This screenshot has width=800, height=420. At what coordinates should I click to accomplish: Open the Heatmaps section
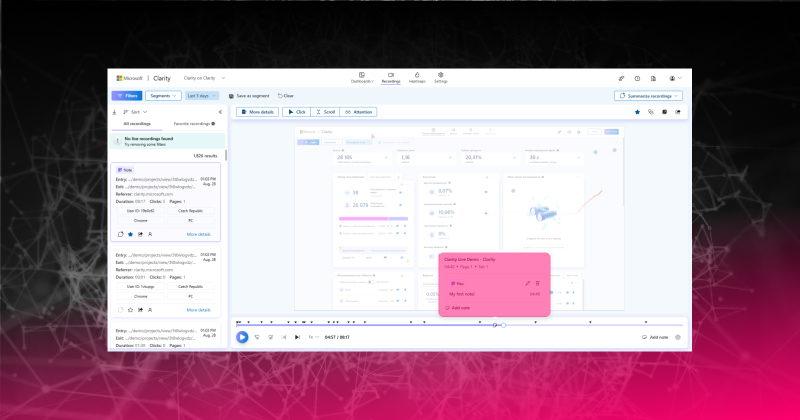click(x=417, y=78)
